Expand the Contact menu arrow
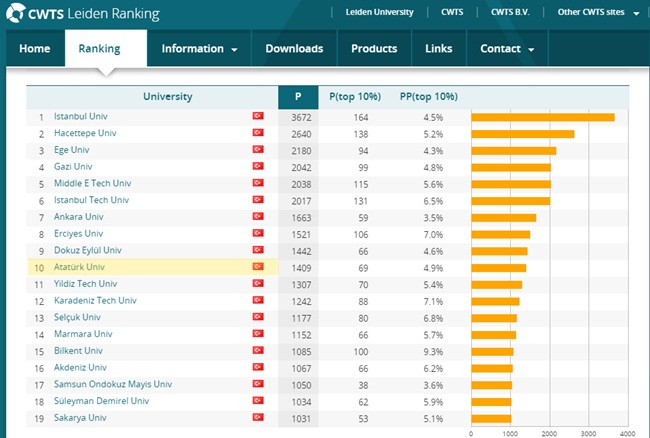Viewport: 650px width, 438px height. tap(531, 50)
